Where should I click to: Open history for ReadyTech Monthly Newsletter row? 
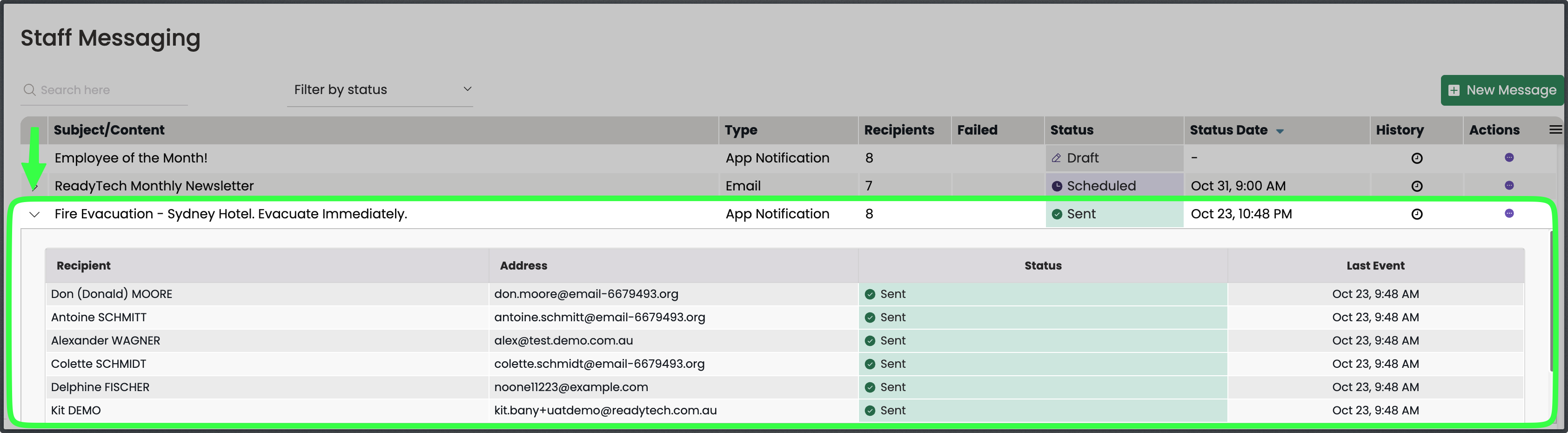(x=1416, y=186)
